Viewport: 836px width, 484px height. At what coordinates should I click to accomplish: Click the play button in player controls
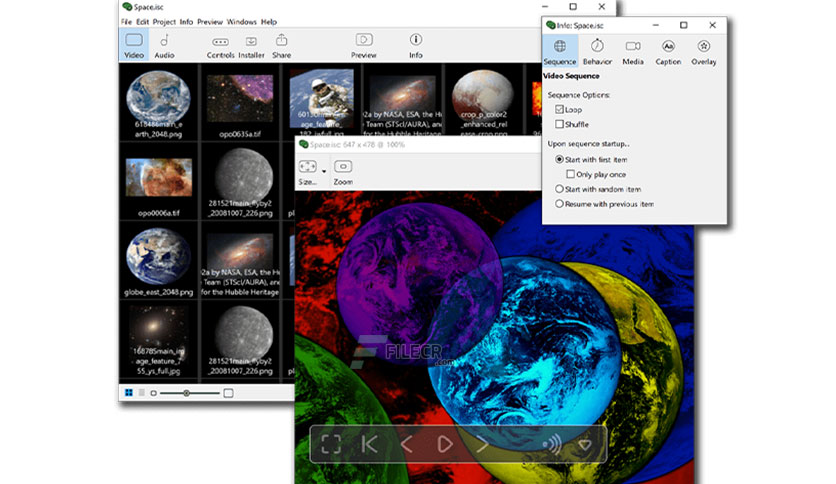pyautogui.click(x=445, y=444)
